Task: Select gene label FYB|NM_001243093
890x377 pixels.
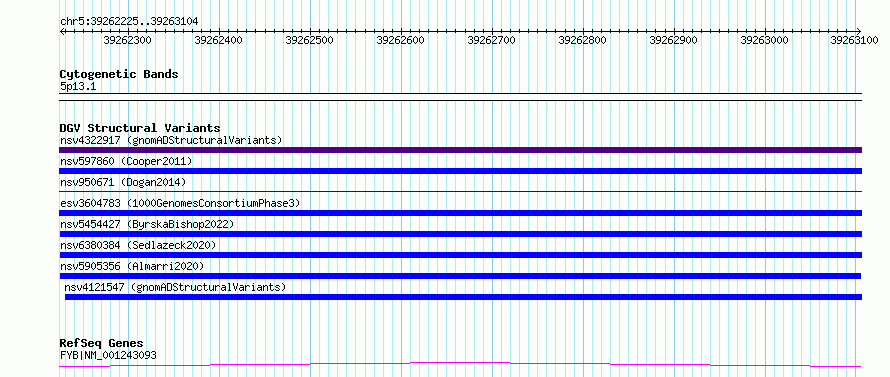Action: click(x=108, y=355)
